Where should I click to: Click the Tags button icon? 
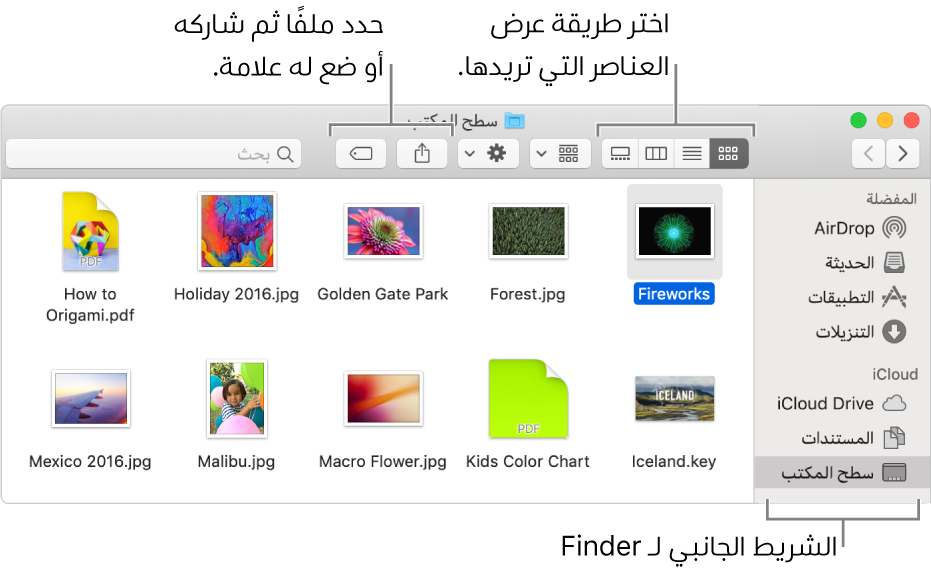360,154
